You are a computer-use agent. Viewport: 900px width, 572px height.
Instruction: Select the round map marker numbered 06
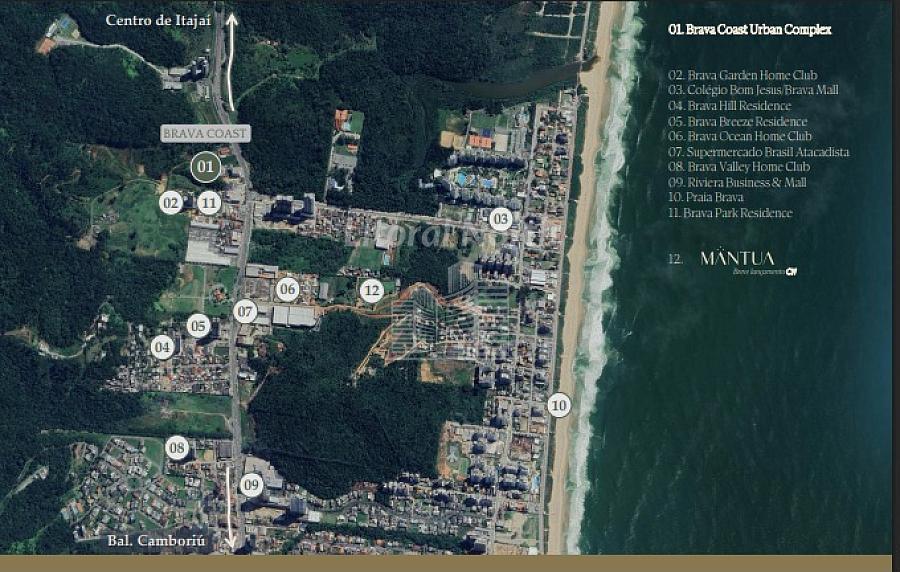point(288,290)
